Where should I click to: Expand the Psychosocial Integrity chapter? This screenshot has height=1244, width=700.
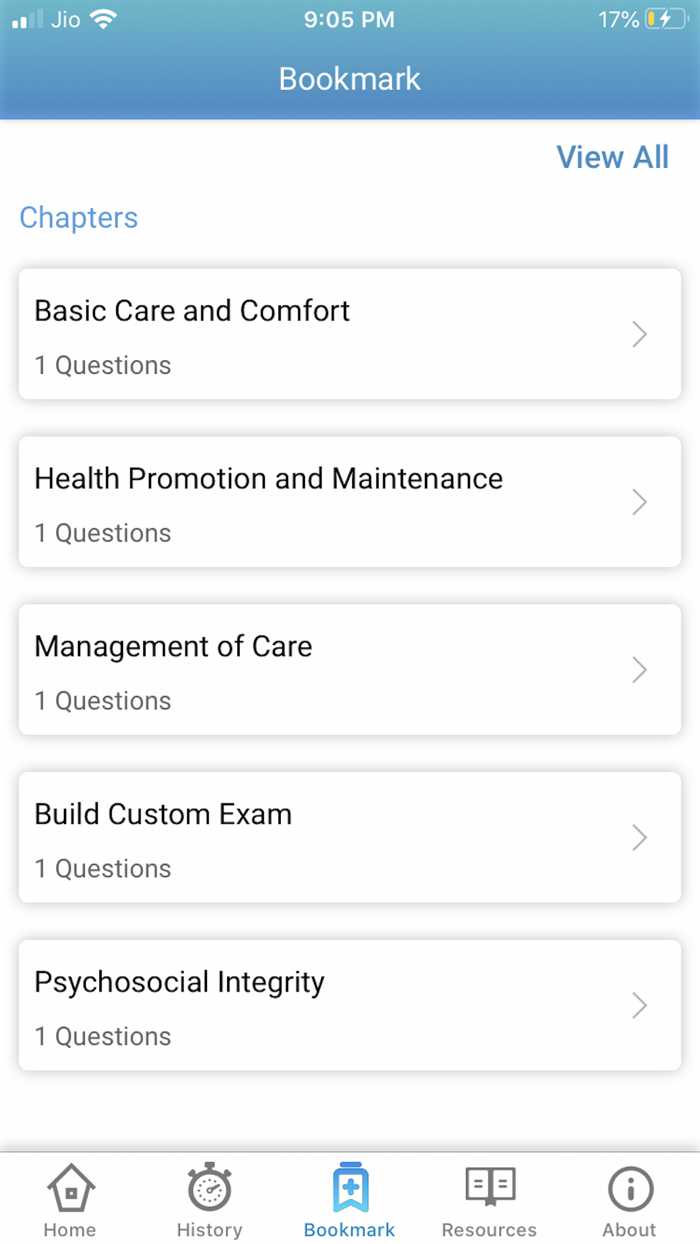pos(349,1005)
